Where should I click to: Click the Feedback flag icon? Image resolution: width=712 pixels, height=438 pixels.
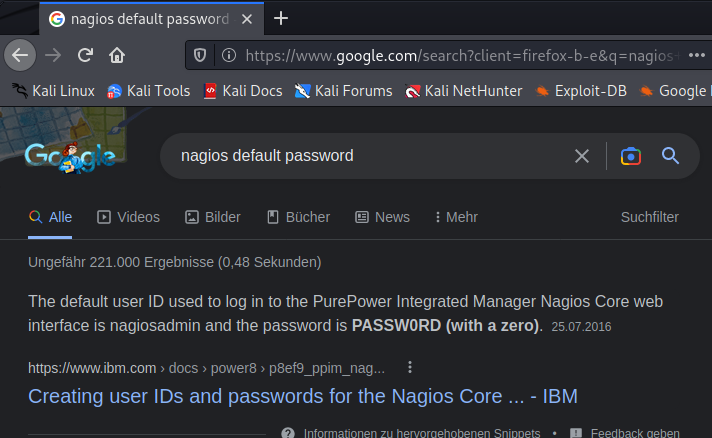click(576, 433)
